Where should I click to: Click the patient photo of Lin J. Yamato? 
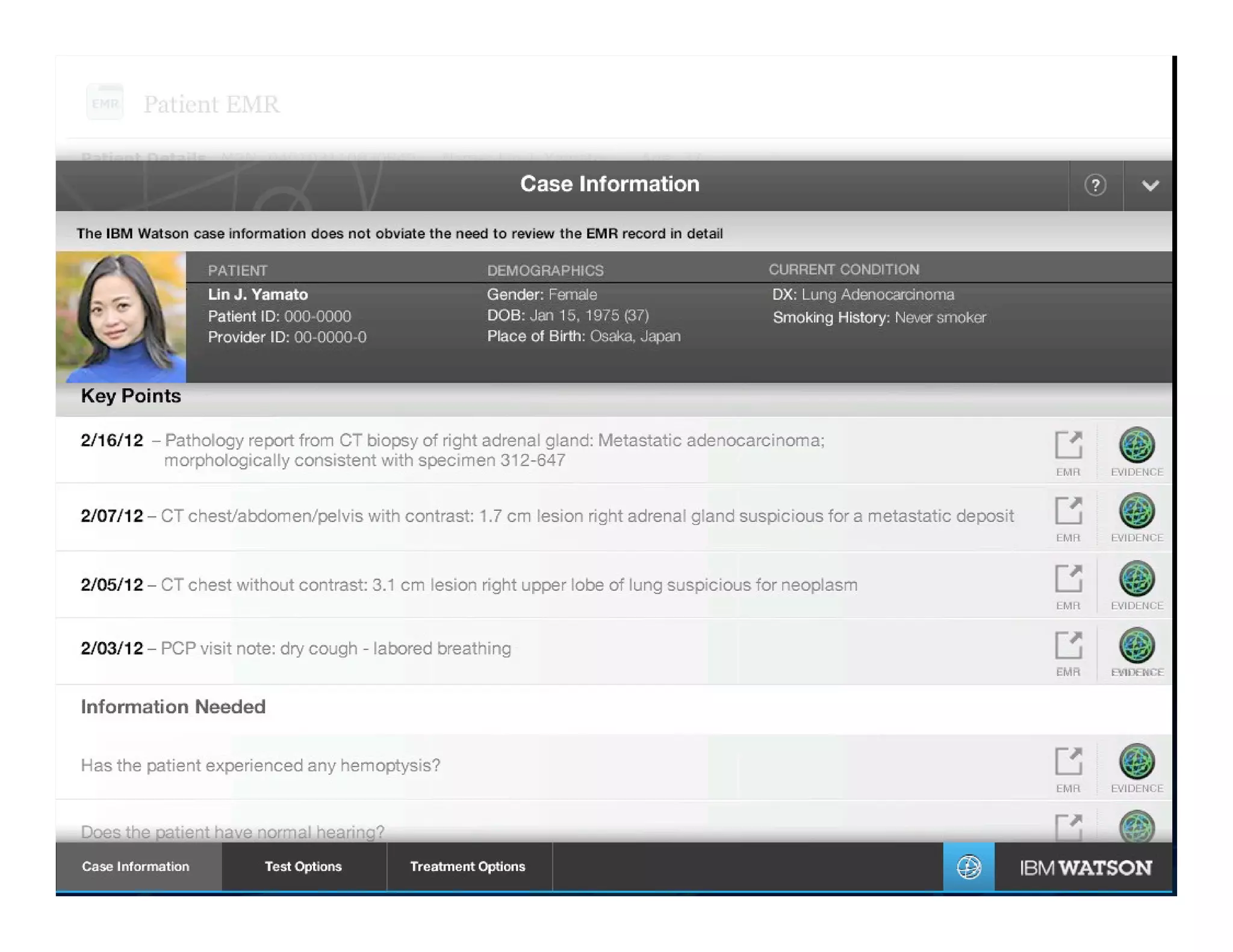[121, 317]
